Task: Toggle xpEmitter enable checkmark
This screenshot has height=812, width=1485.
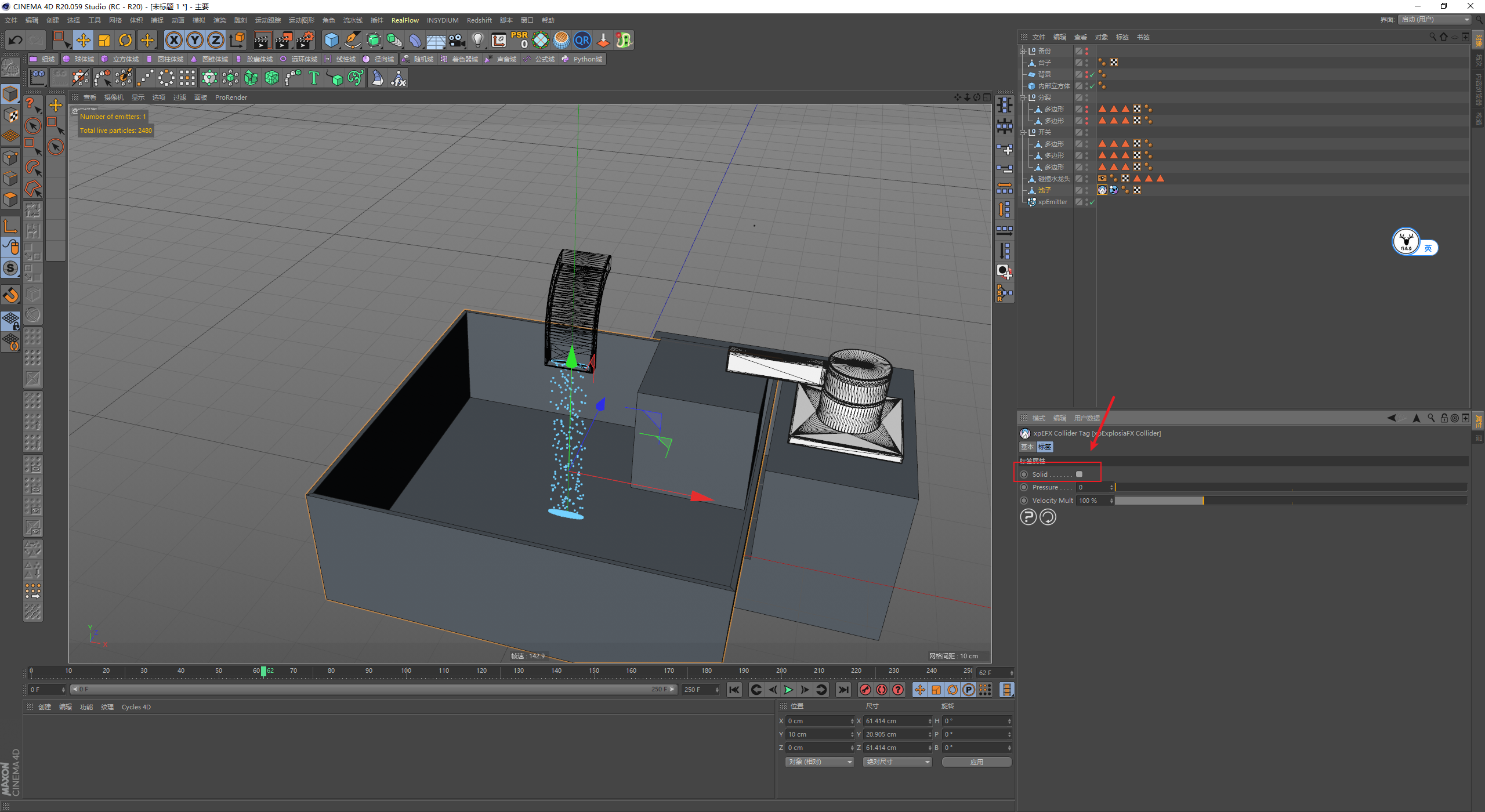Action: coord(1092,202)
